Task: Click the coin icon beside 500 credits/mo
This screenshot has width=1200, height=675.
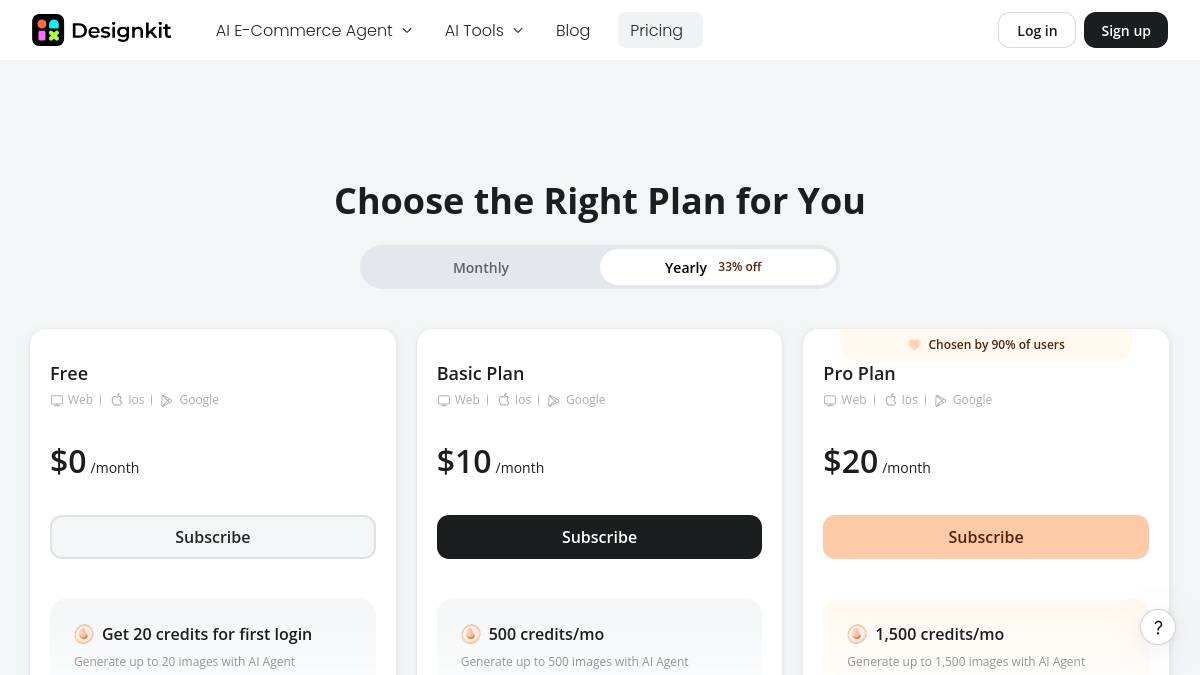Action: pos(471,634)
